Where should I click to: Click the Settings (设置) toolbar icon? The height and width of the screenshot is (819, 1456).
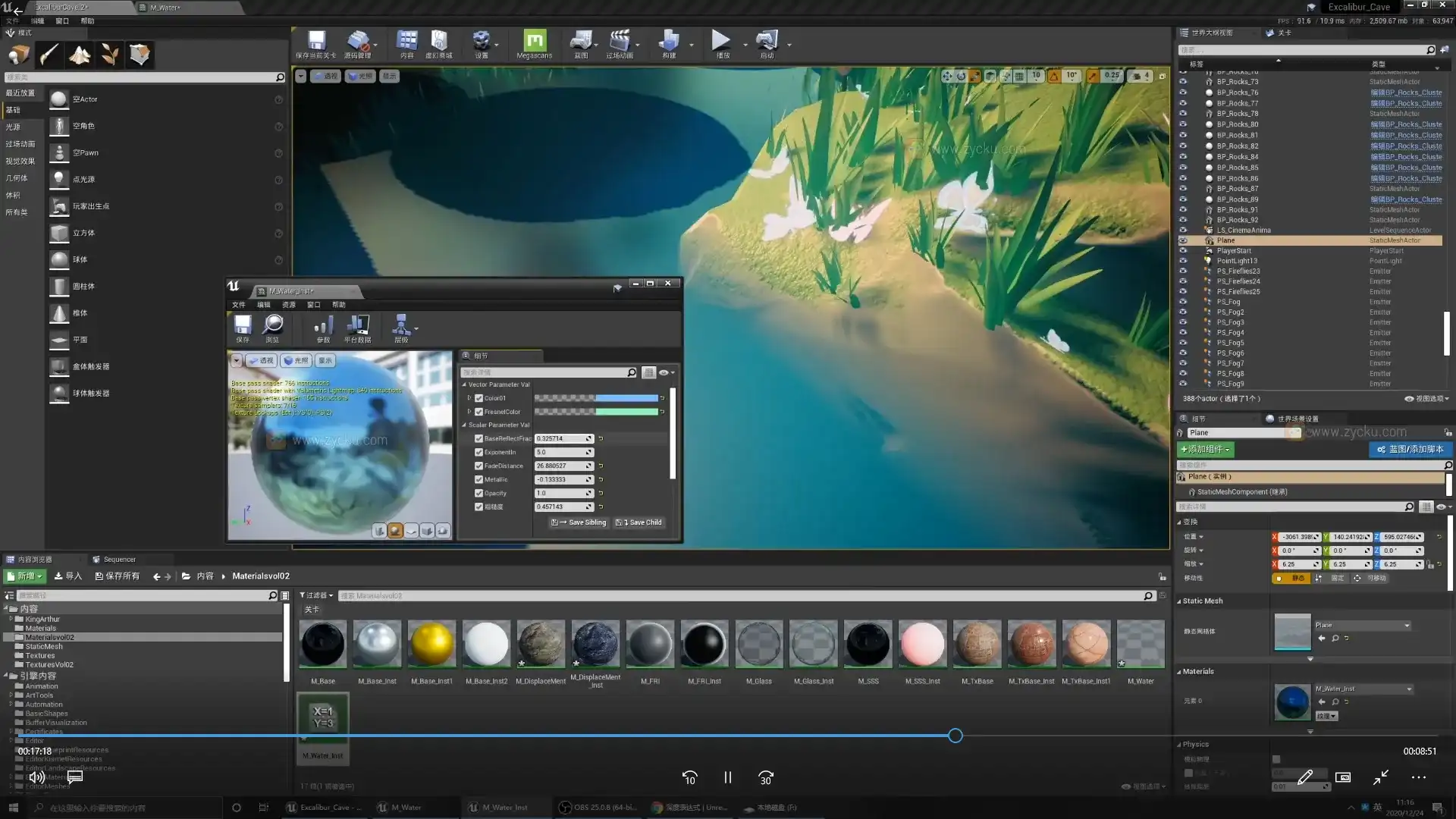tap(482, 42)
